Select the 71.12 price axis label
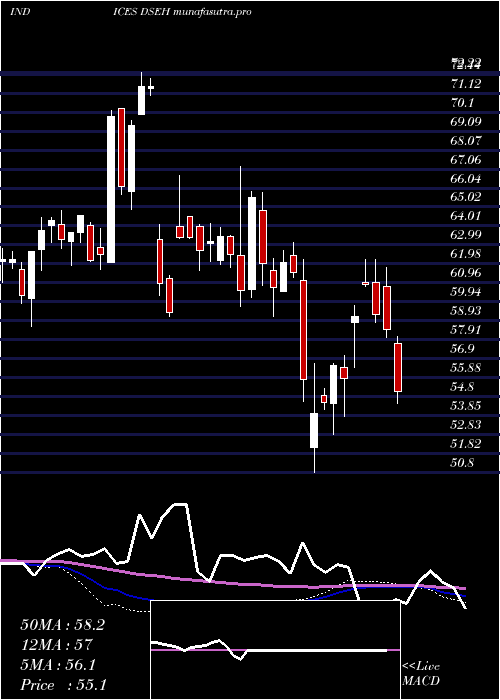Image resolution: width=500 pixels, height=700 pixels. pos(466,83)
